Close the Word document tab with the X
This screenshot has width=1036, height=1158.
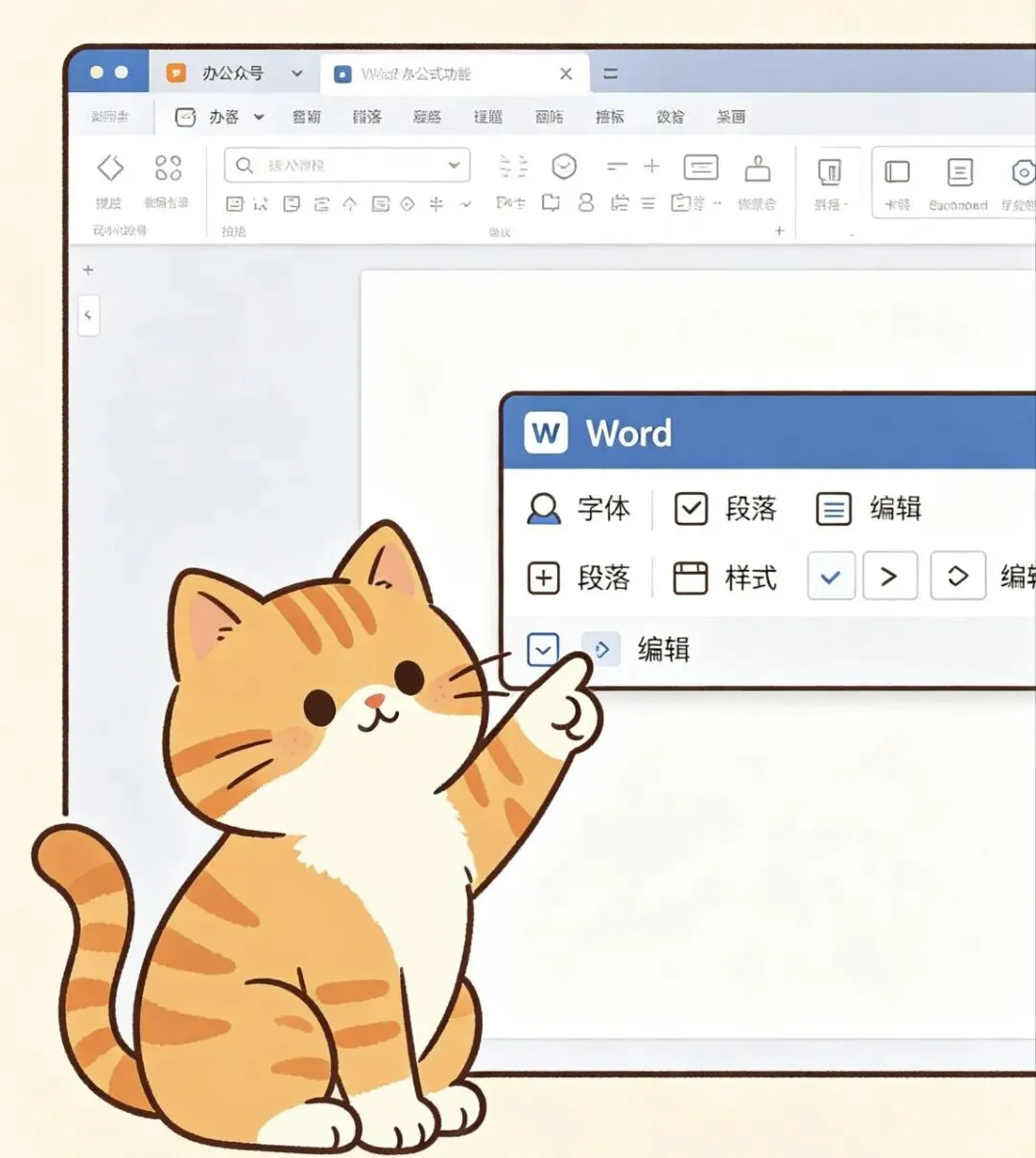(566, 74)
